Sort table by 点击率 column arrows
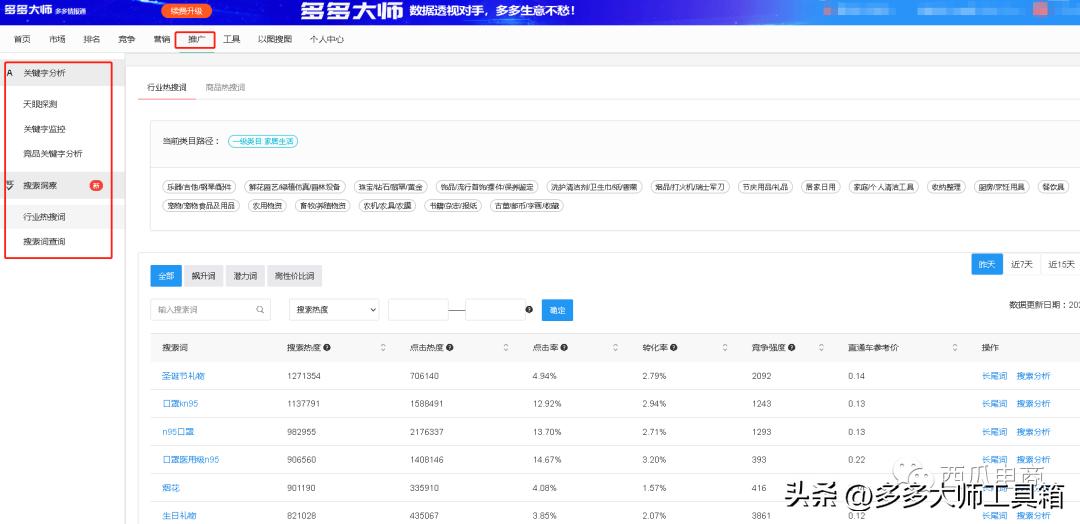This screenshot has height=524, width=1080. click(x=616, y=348)
